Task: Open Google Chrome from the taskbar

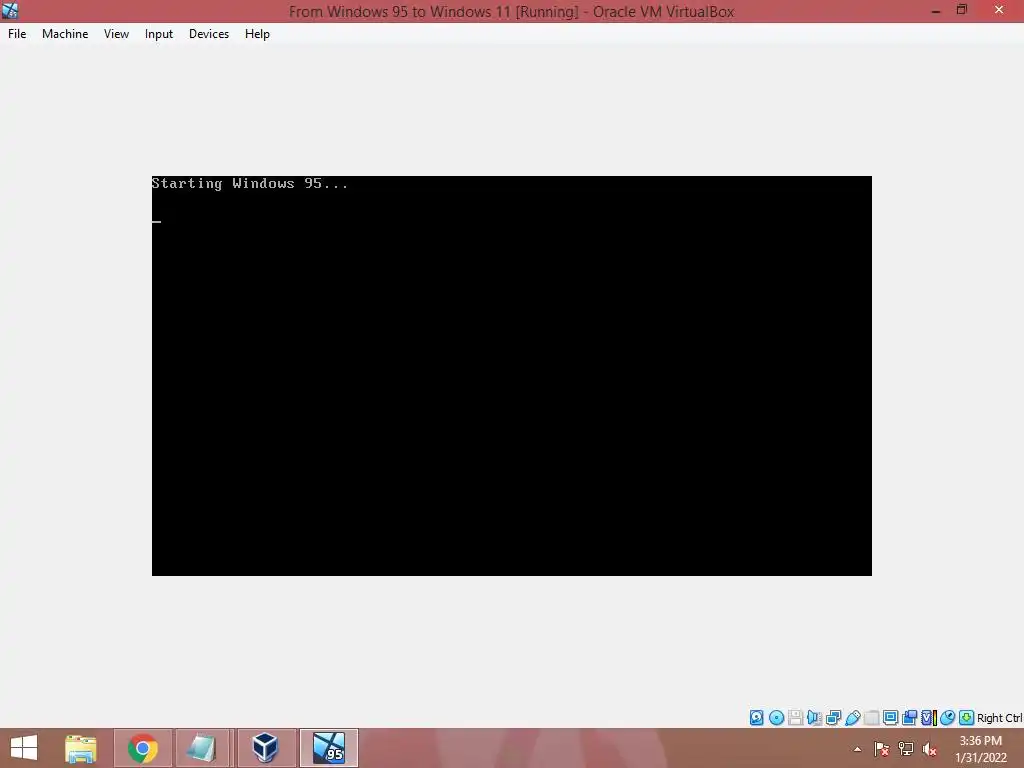Action: click(x=143, y=748)
